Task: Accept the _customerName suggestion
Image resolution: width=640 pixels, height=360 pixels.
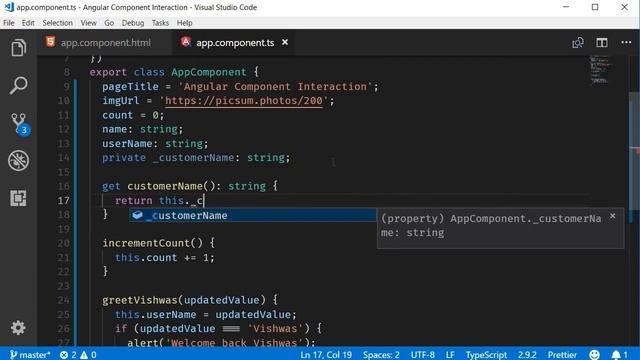Action: [253, 215]
